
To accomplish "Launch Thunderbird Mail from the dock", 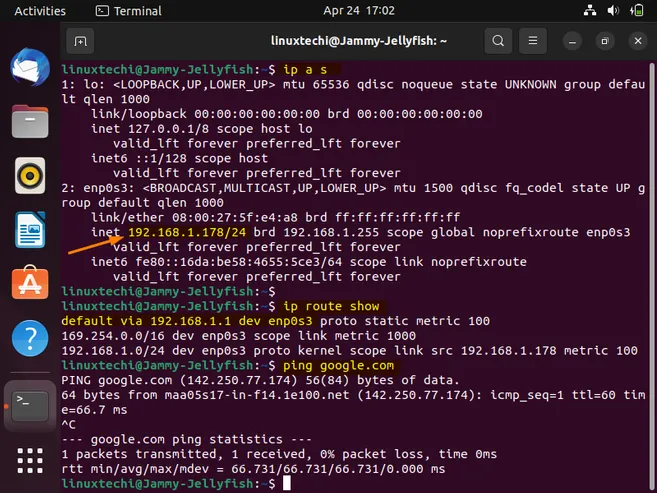I will 30,68.
